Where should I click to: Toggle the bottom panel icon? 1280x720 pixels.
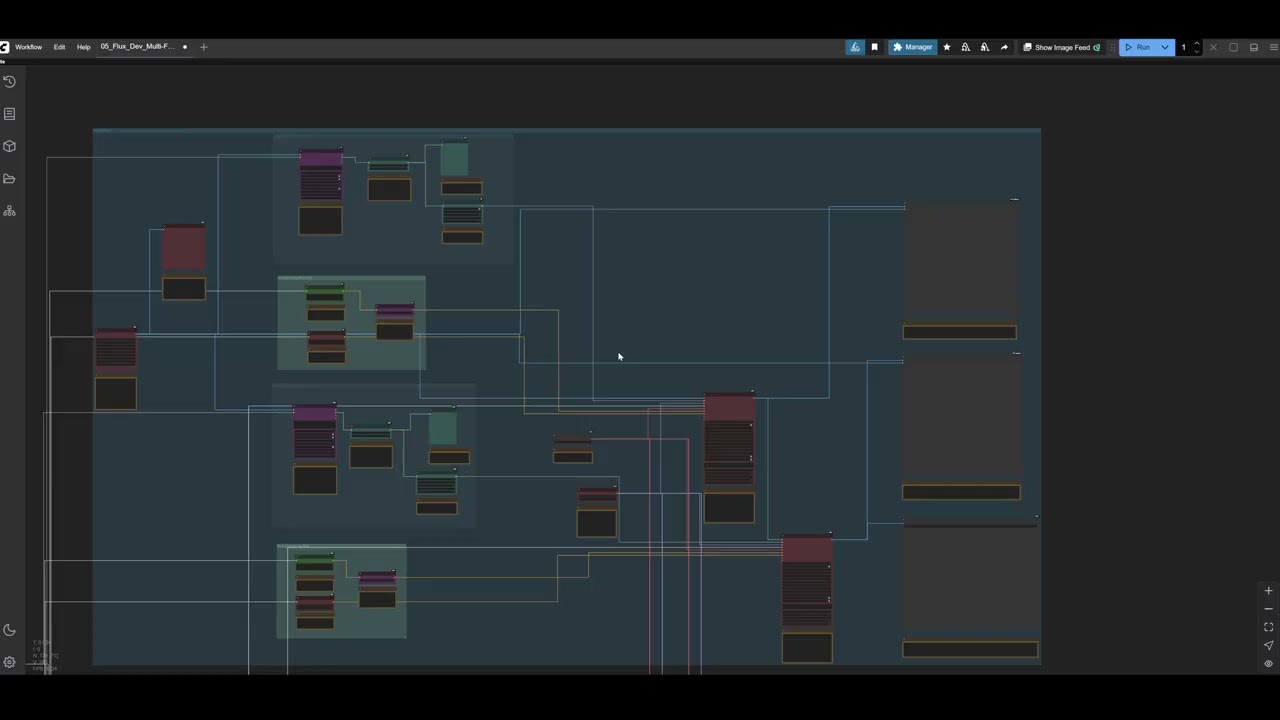coord(1254,47)
